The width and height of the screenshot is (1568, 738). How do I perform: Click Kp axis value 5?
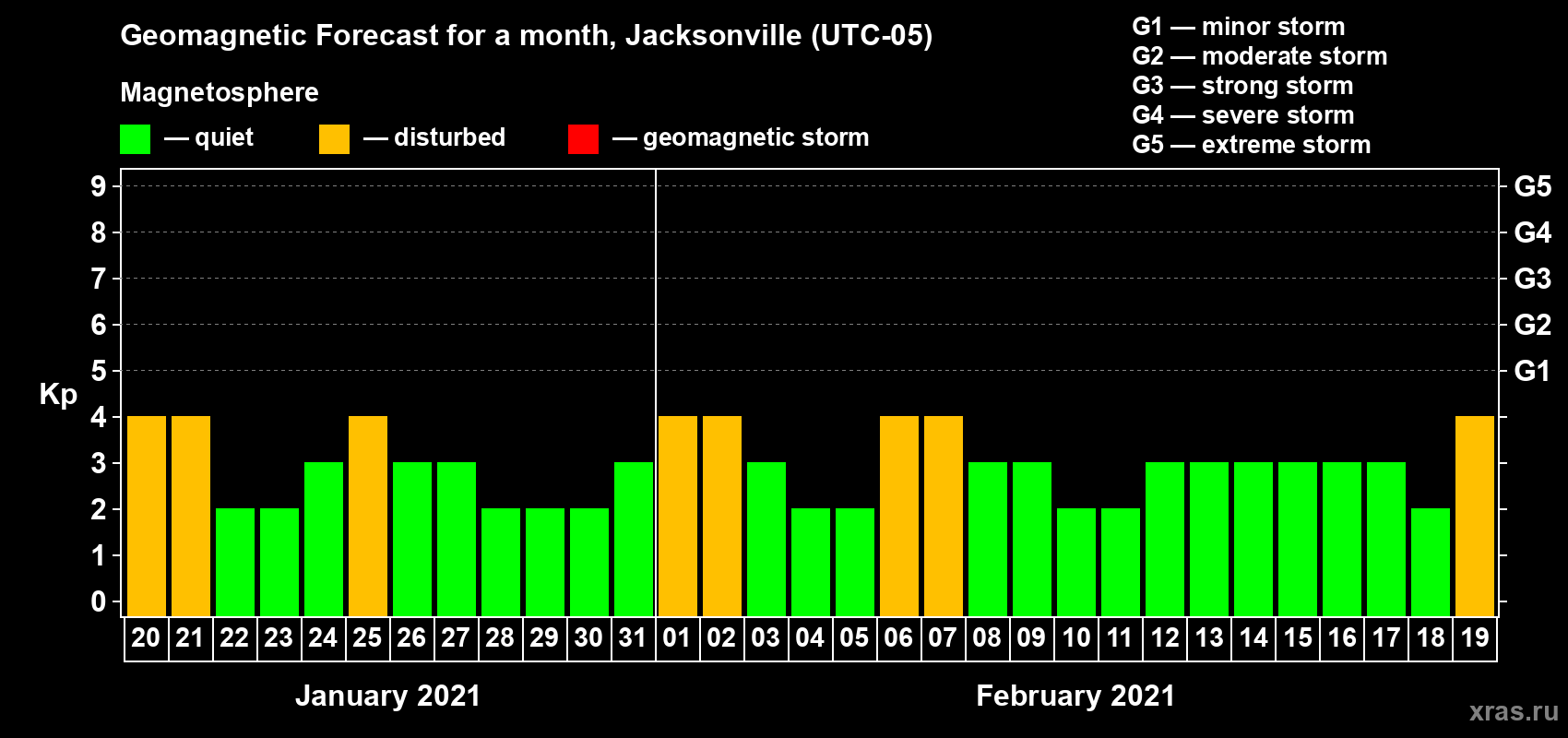99,371
